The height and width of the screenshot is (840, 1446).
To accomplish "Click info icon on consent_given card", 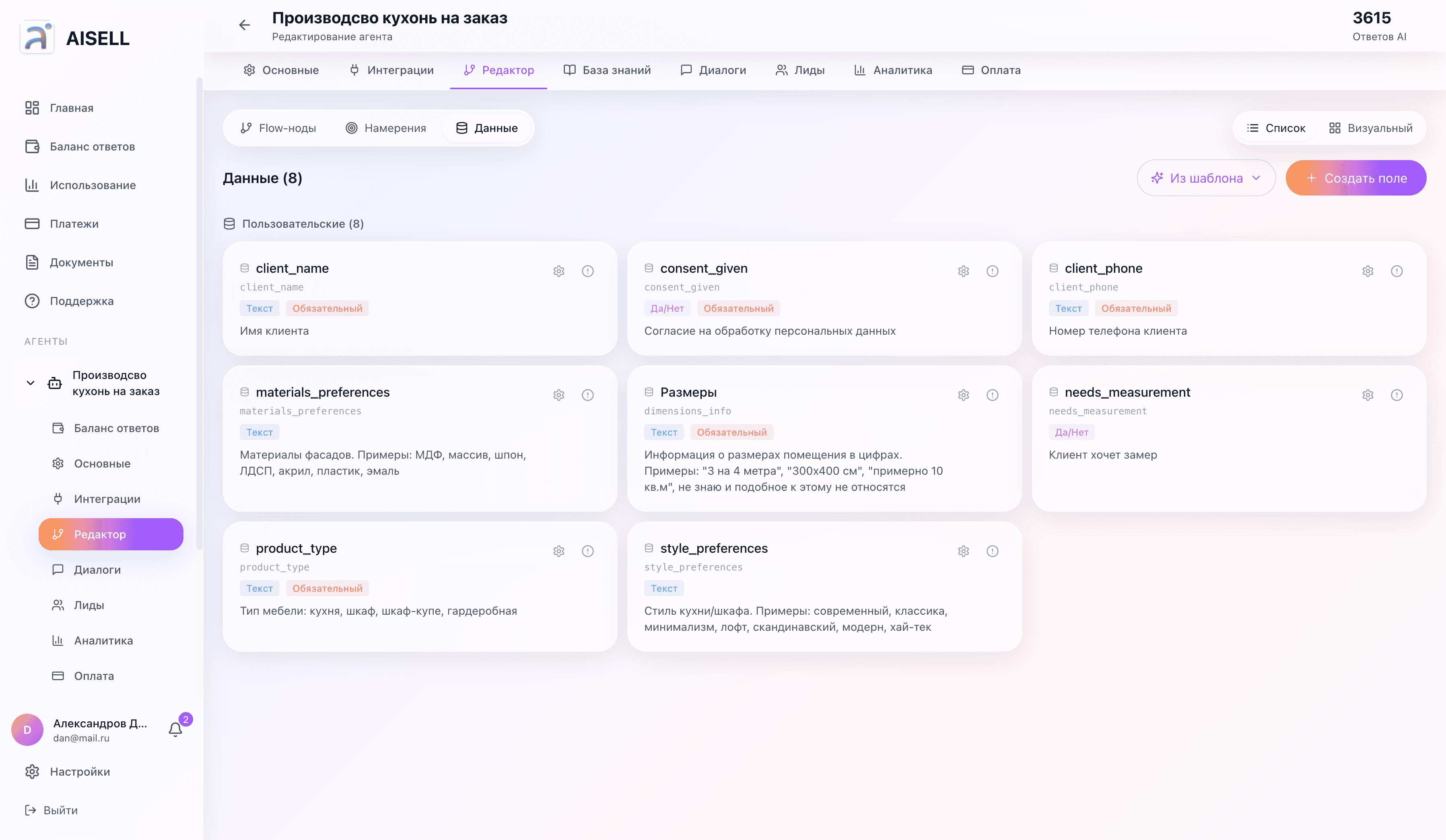I will pyautogui.click(x=992, y=271).
